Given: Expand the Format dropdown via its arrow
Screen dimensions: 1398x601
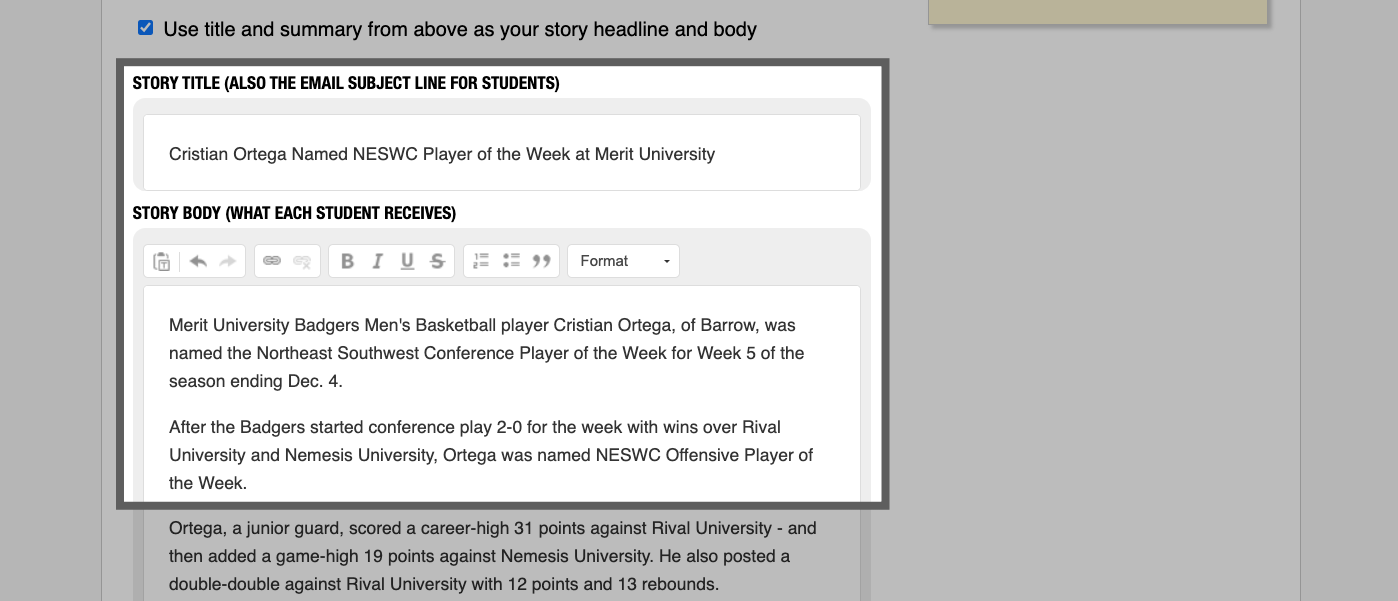Looking at the screenshot, I should 665,261.
